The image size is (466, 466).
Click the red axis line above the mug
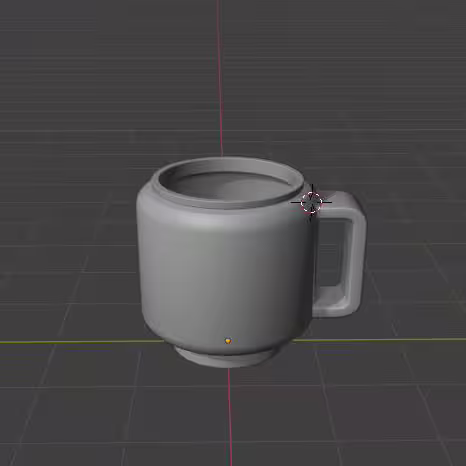click(220, 77)
